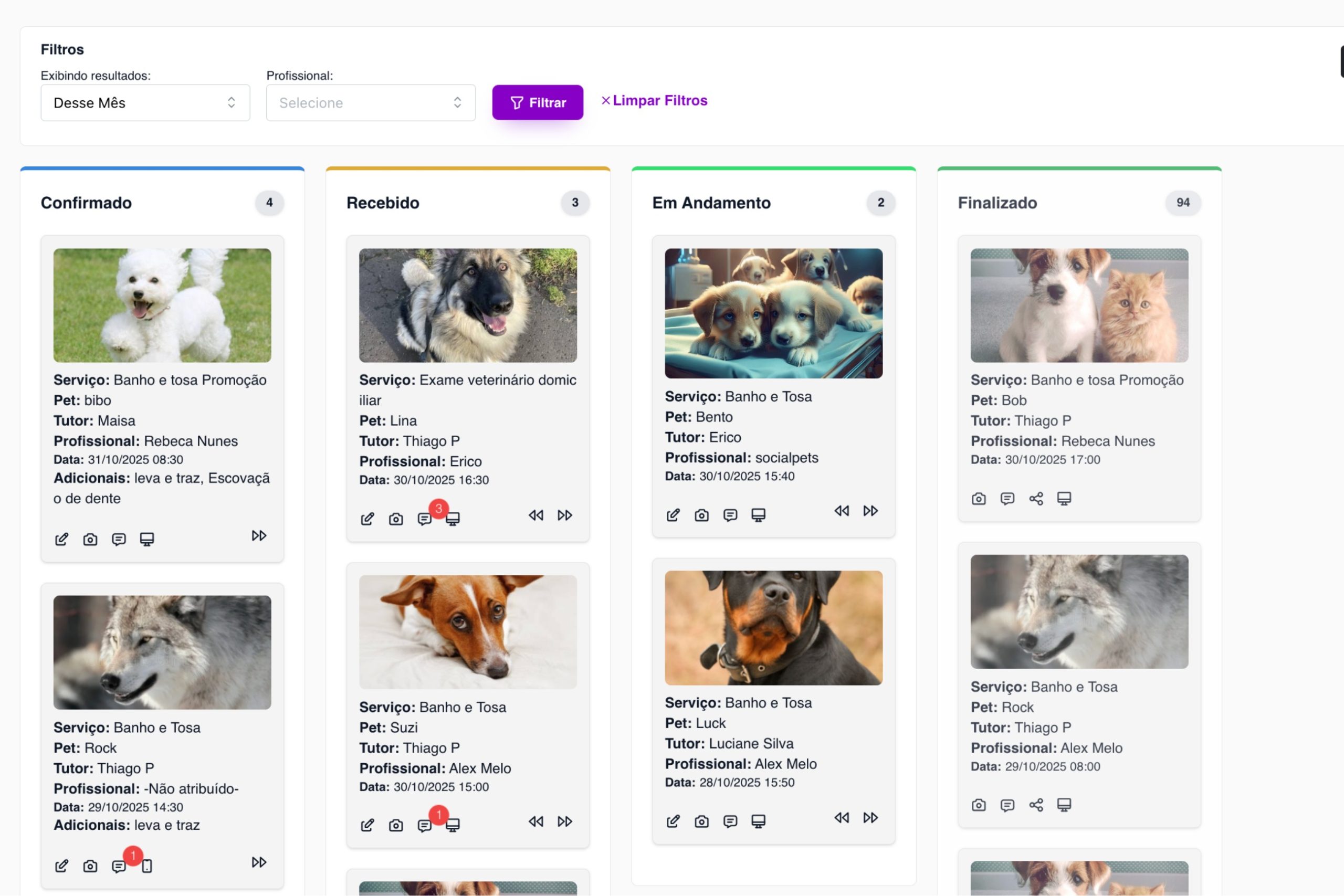Click the Filtrar button

[537, 102]
